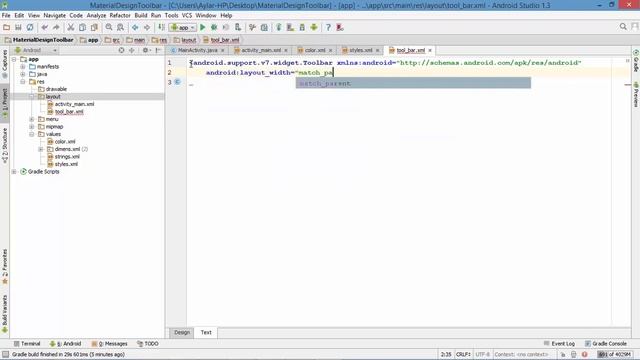
Task: Click the navigate Back arrow icon
Action: (x=135, y=27)
